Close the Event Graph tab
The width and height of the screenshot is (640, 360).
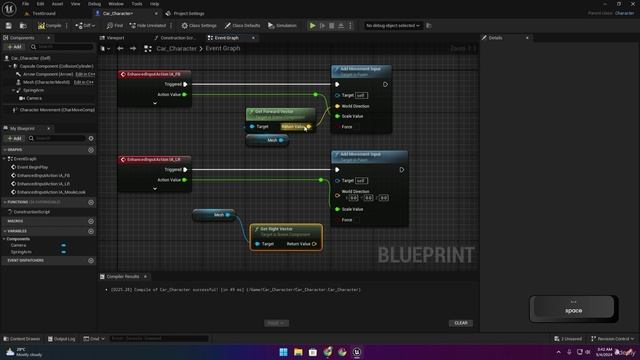pos(253,38)
